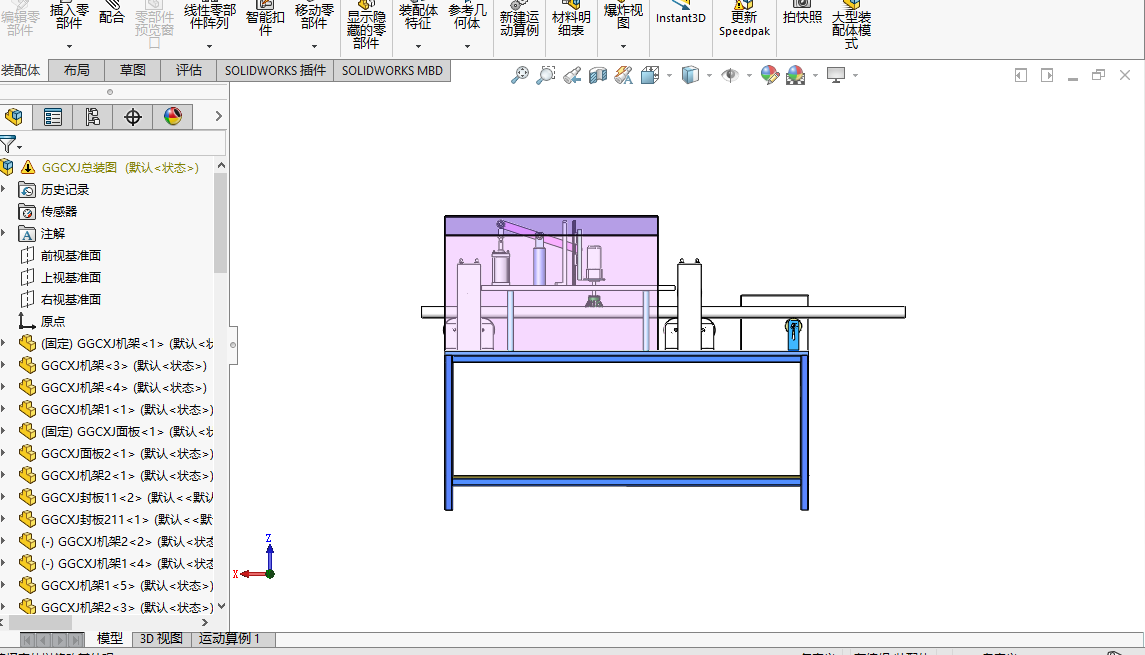This screenshot has height=655, width=1145.
Task: Click tree scrollbar down arrow
Action: [x=221, y=606]
